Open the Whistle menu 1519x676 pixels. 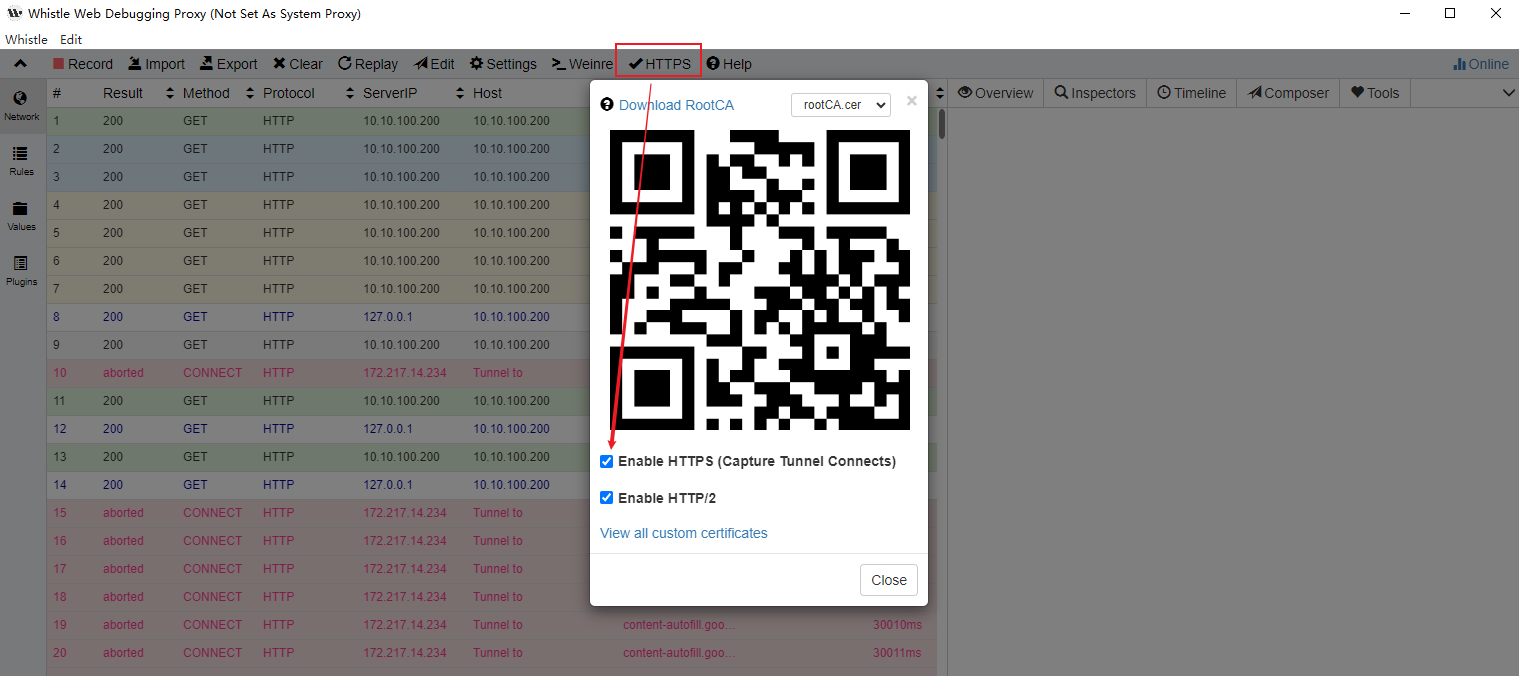[x=26, y=39]
